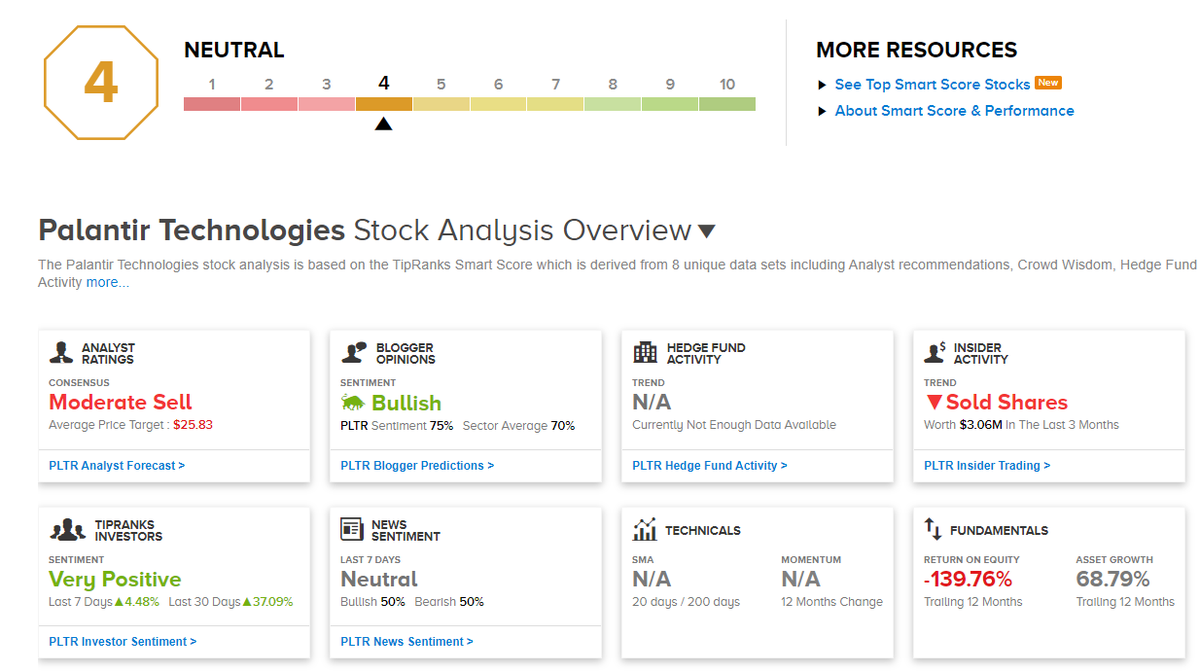
Task: Click the Hedge Fund Activity building icon
Action: tap(646, 353)
